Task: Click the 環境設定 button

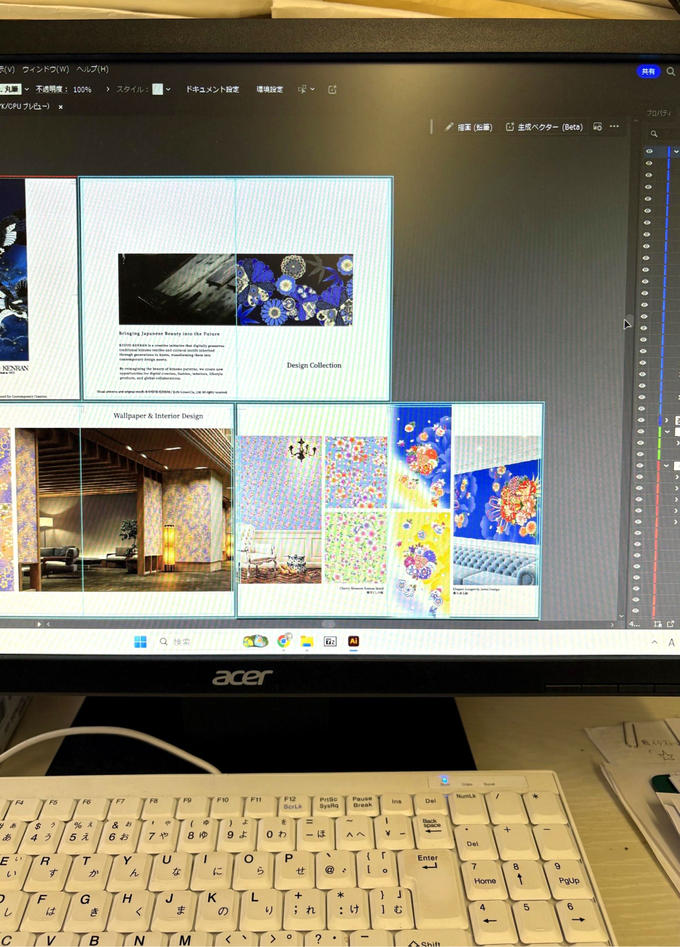Action: pyautogui.click(x=269, y=89)
